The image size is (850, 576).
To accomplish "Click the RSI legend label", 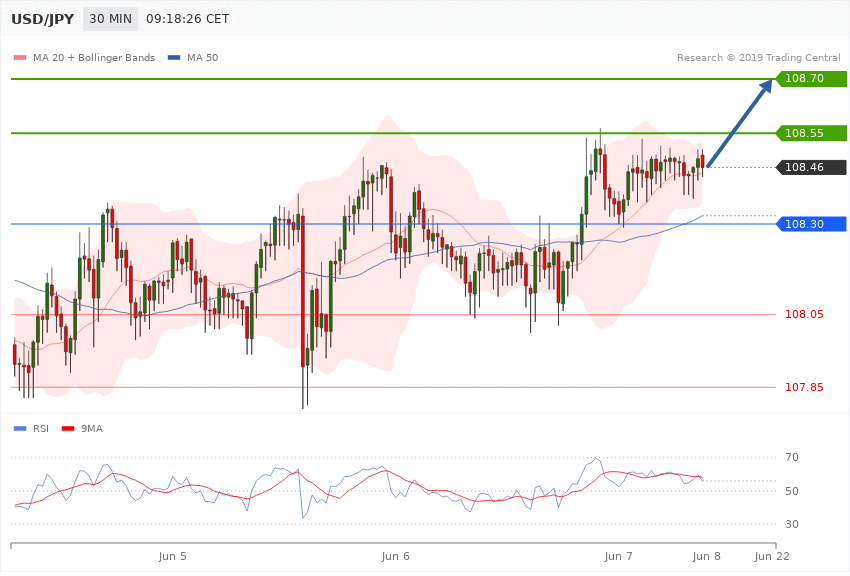I will click(41, 429).
